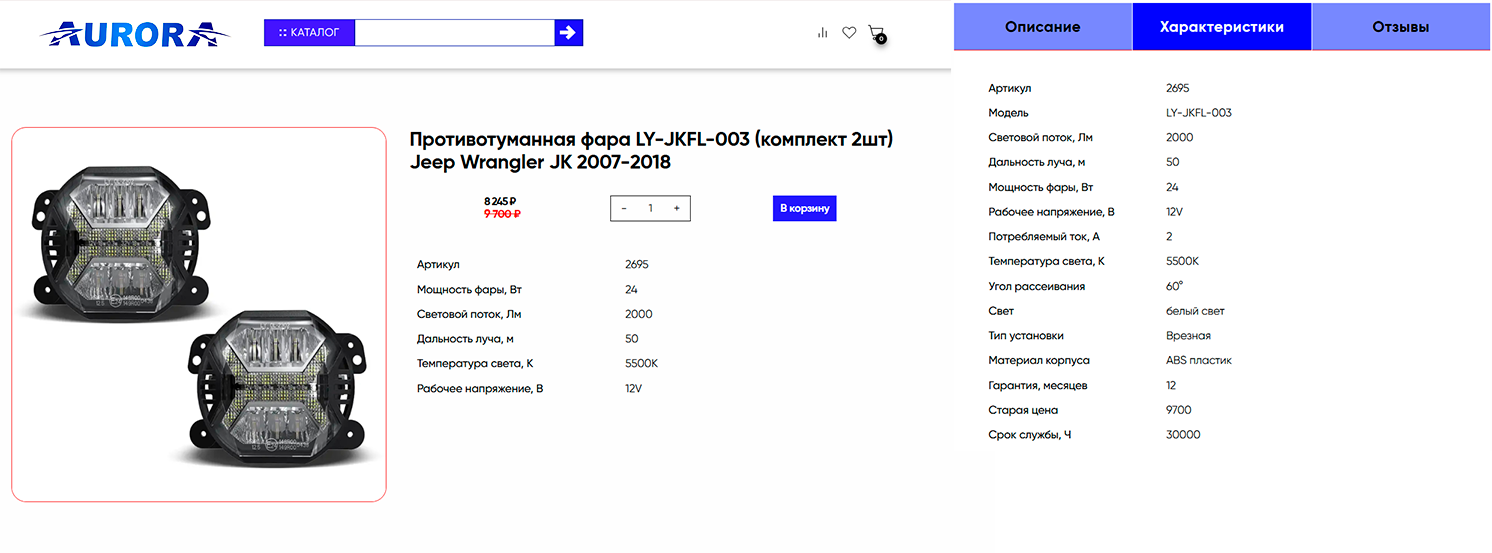
Task: Increase quantity with the plus button
Action: [676, 208]
